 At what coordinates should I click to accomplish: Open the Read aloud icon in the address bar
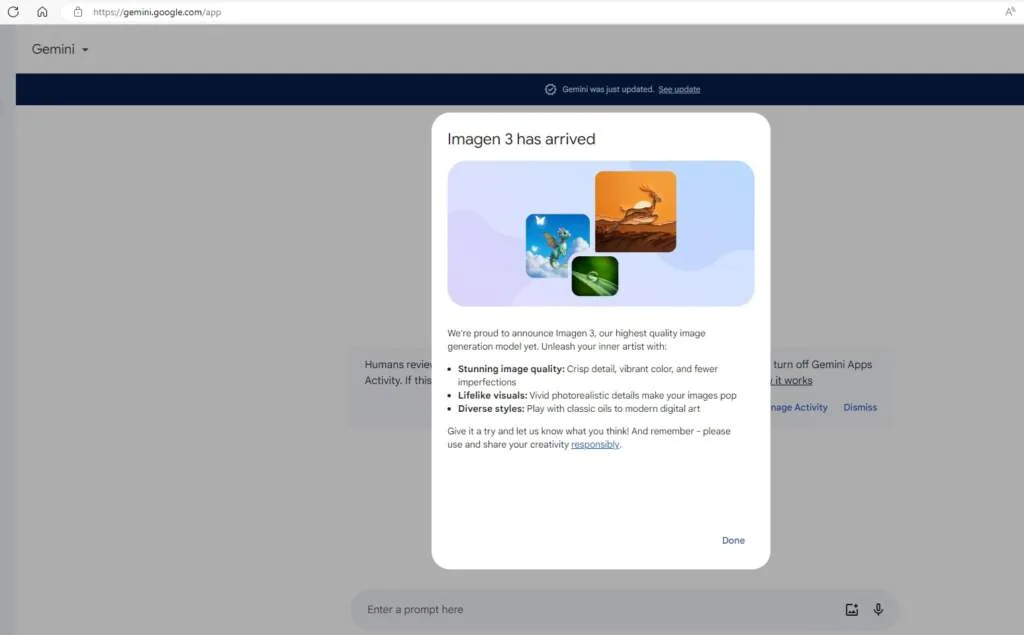1010,12
